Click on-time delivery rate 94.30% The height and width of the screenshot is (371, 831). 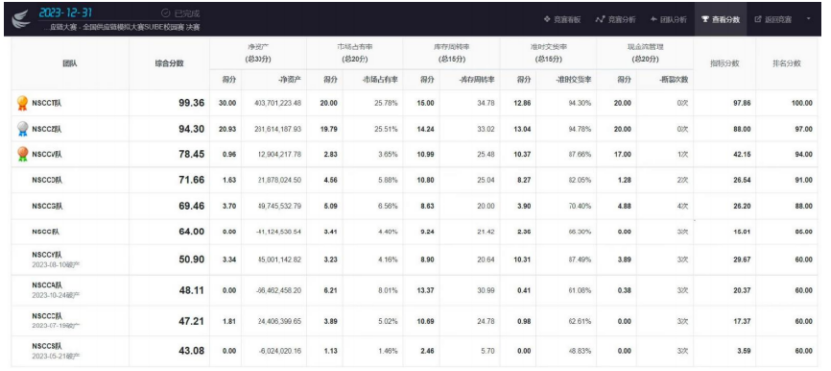coord(580,103)
